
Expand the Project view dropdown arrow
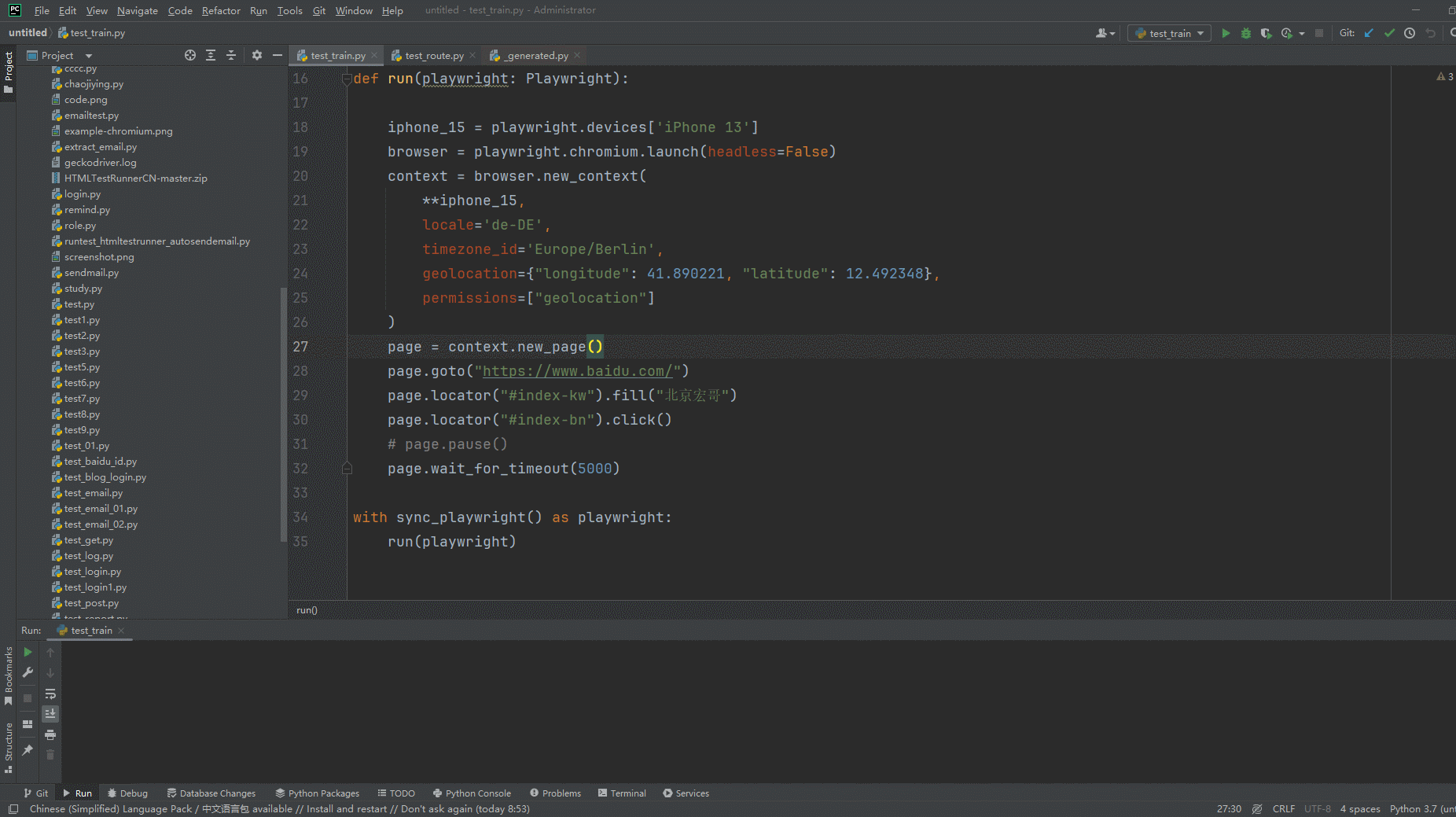click(89, 56)
